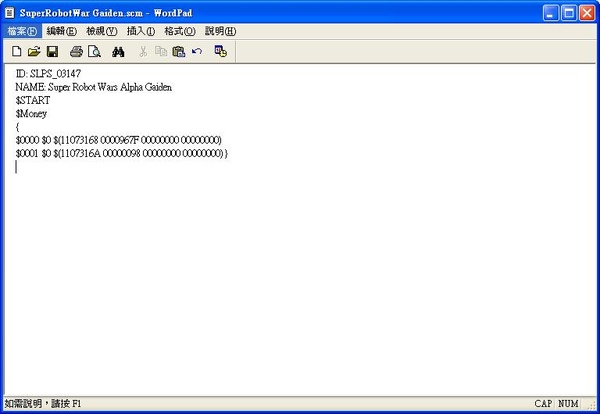The image size is (600, 414).
Task: Open the 說明(H) Help menu
Action: click(x=220, y=31)
